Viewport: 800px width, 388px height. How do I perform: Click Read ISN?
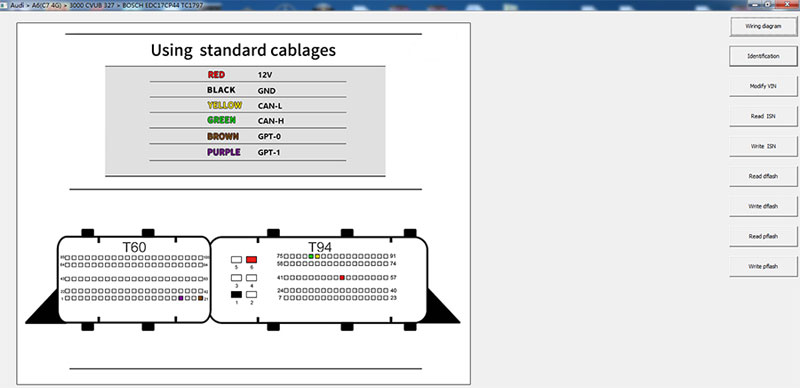pos(763,116)
